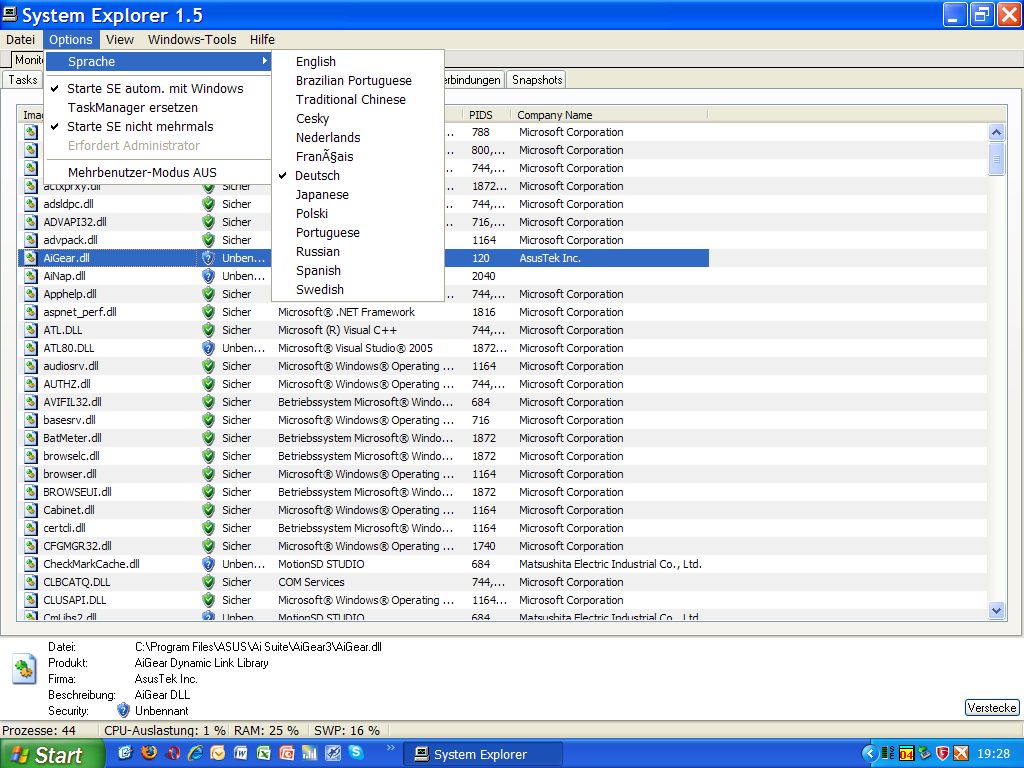Toggle 'Starte SE autom. mit Windows' option
1024x768 pixels.
point(155,89)
